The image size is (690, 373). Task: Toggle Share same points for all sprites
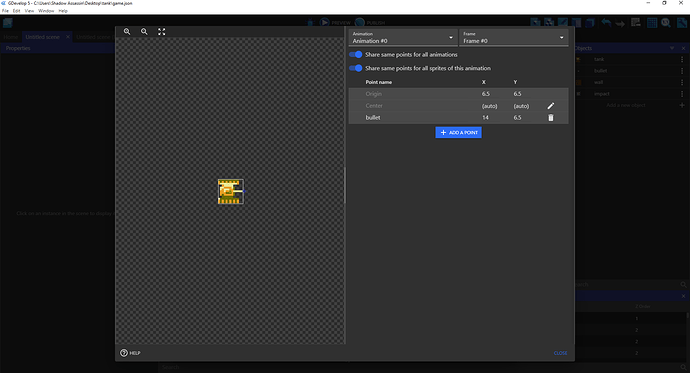click(x=356, y=68)
